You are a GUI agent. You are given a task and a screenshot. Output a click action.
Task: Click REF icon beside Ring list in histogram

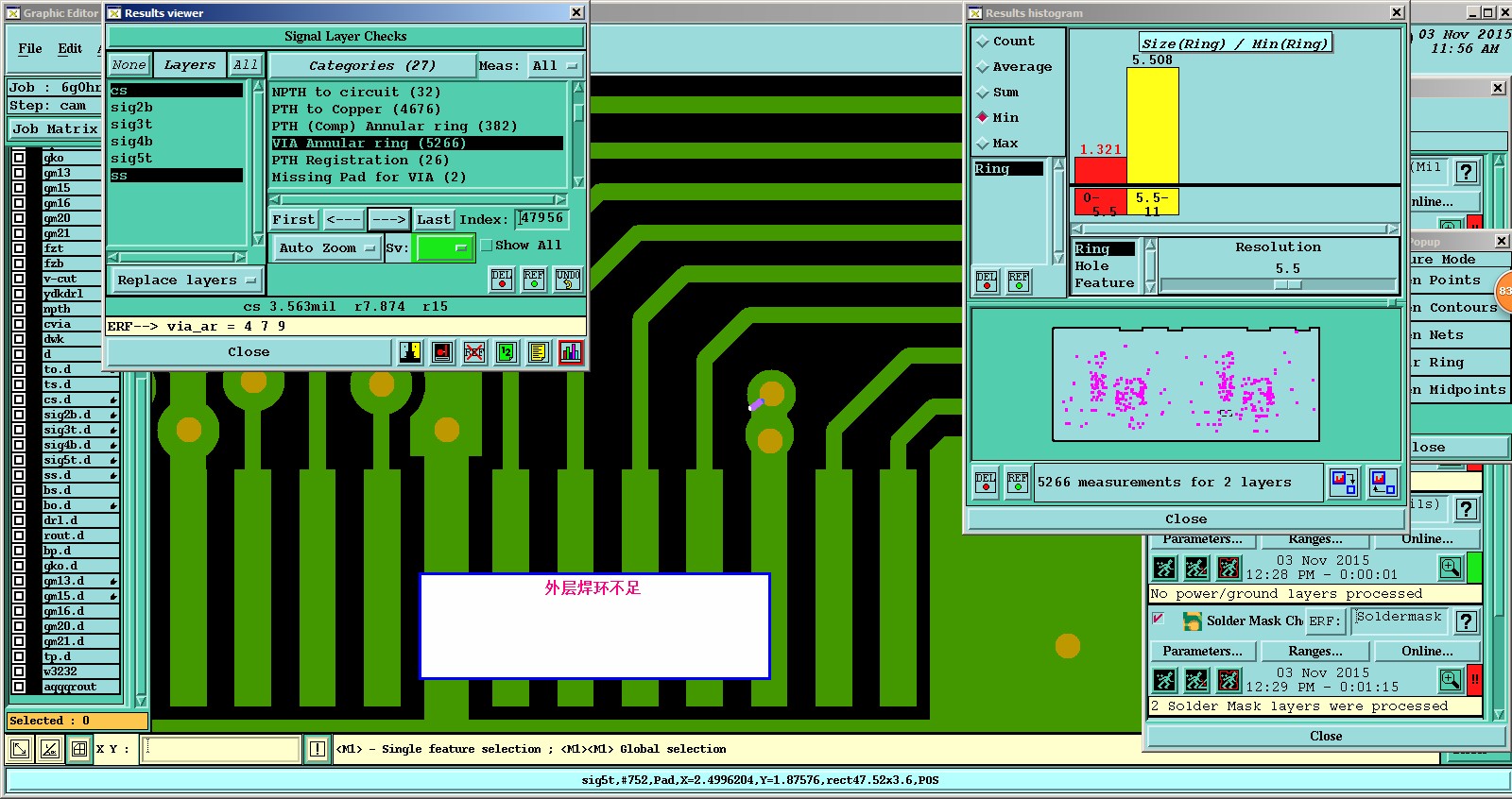[x=1019, y=280]
